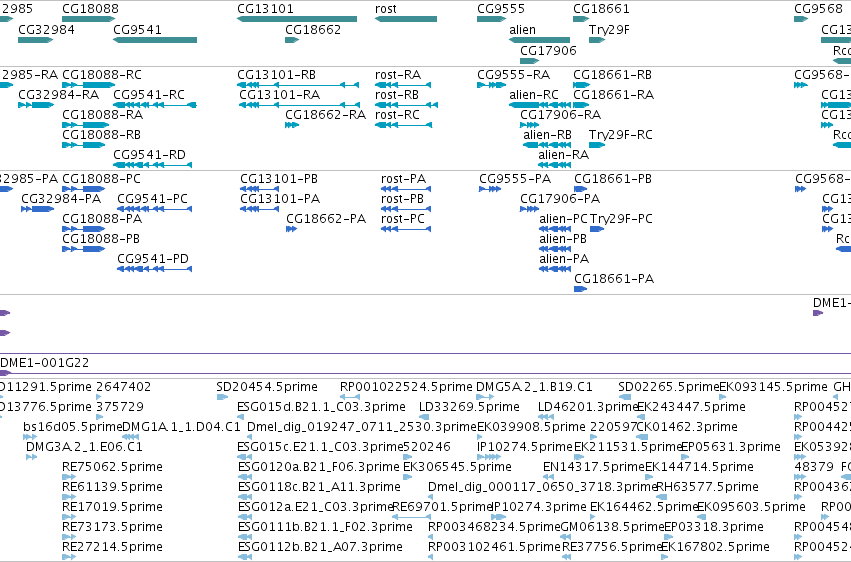Screen dimensions: 851x562
Task: Select the DME1-001G22 clone label
Action: 45,362
